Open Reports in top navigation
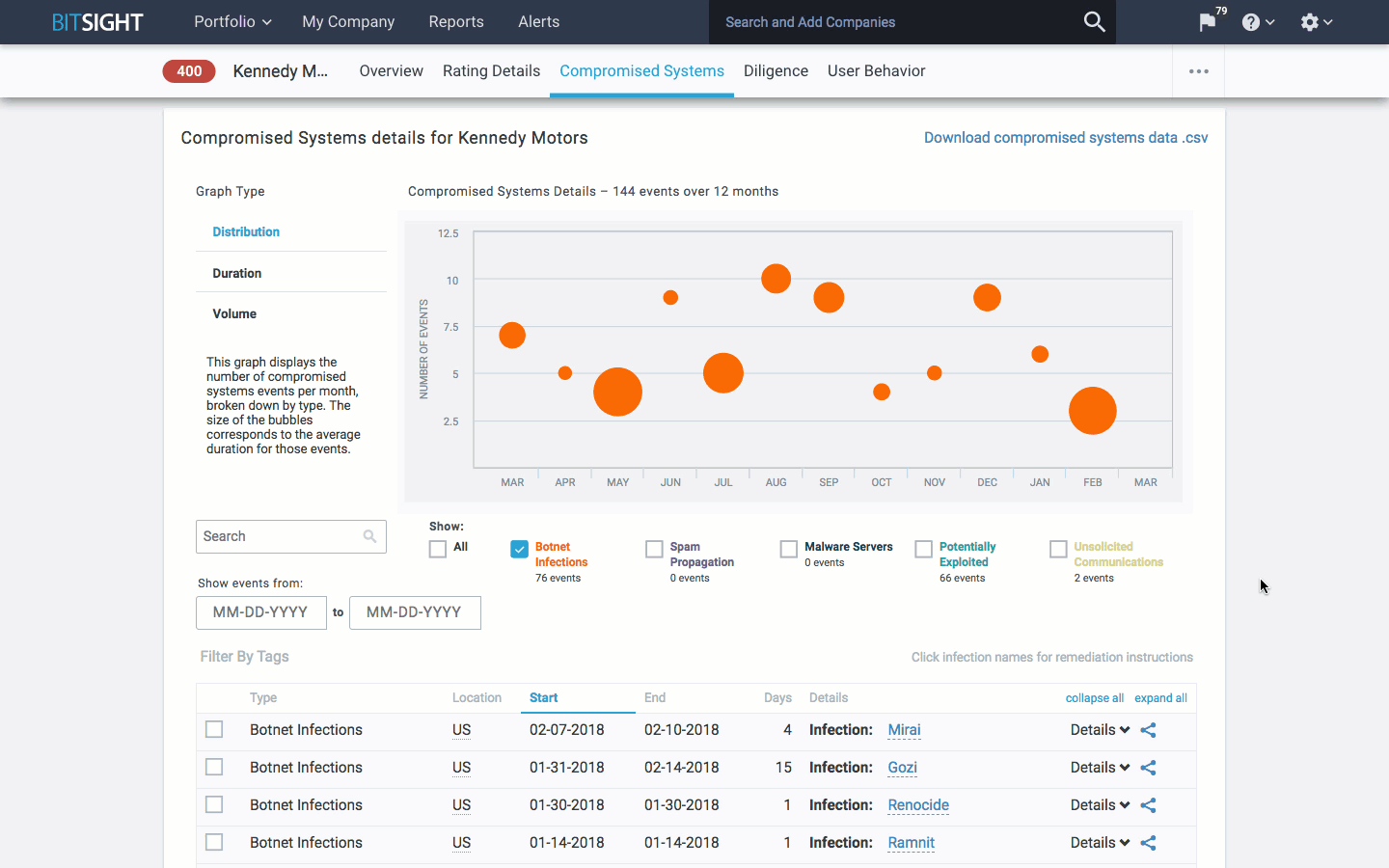 (x=456, y=21)
